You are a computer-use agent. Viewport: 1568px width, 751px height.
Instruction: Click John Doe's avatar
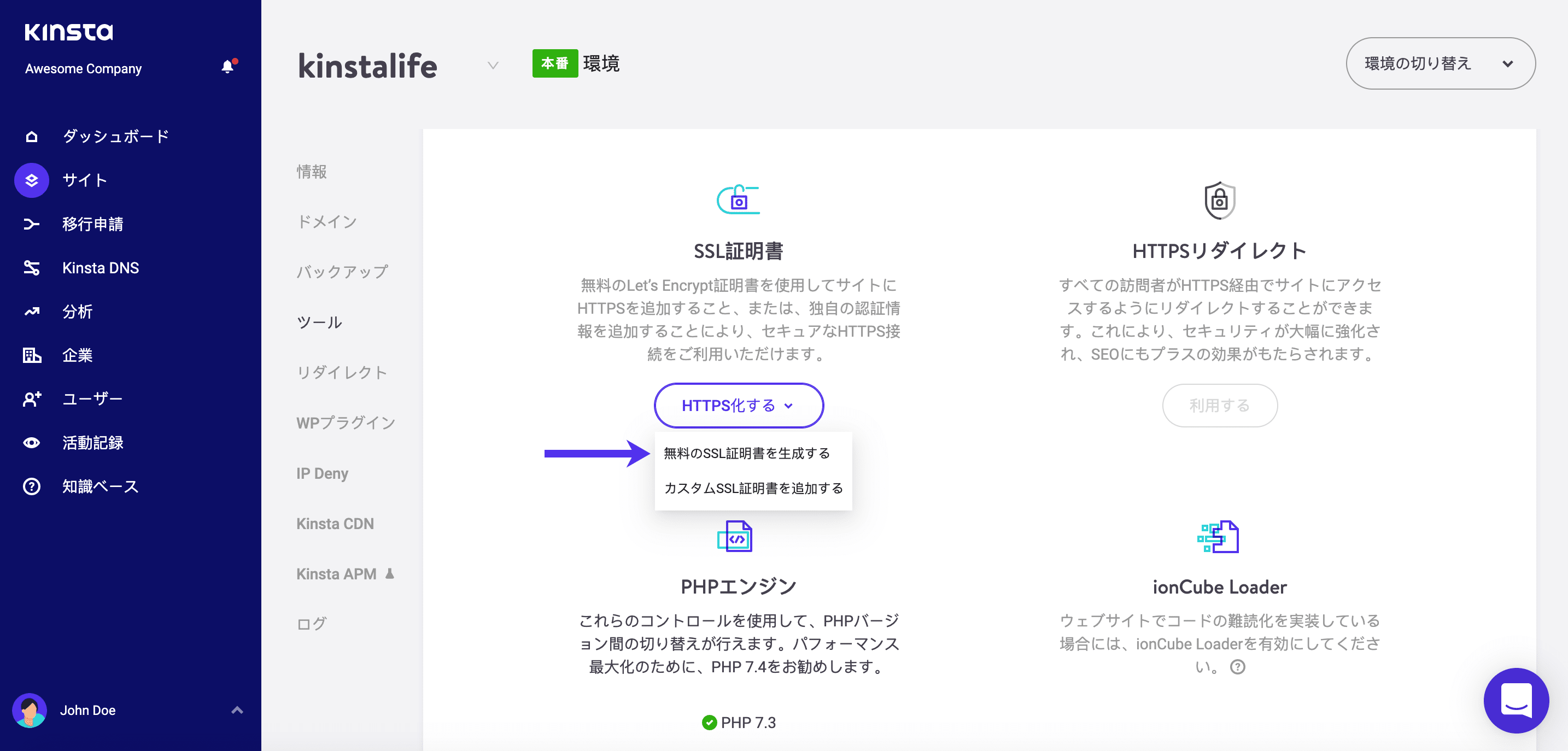(29, 710)
